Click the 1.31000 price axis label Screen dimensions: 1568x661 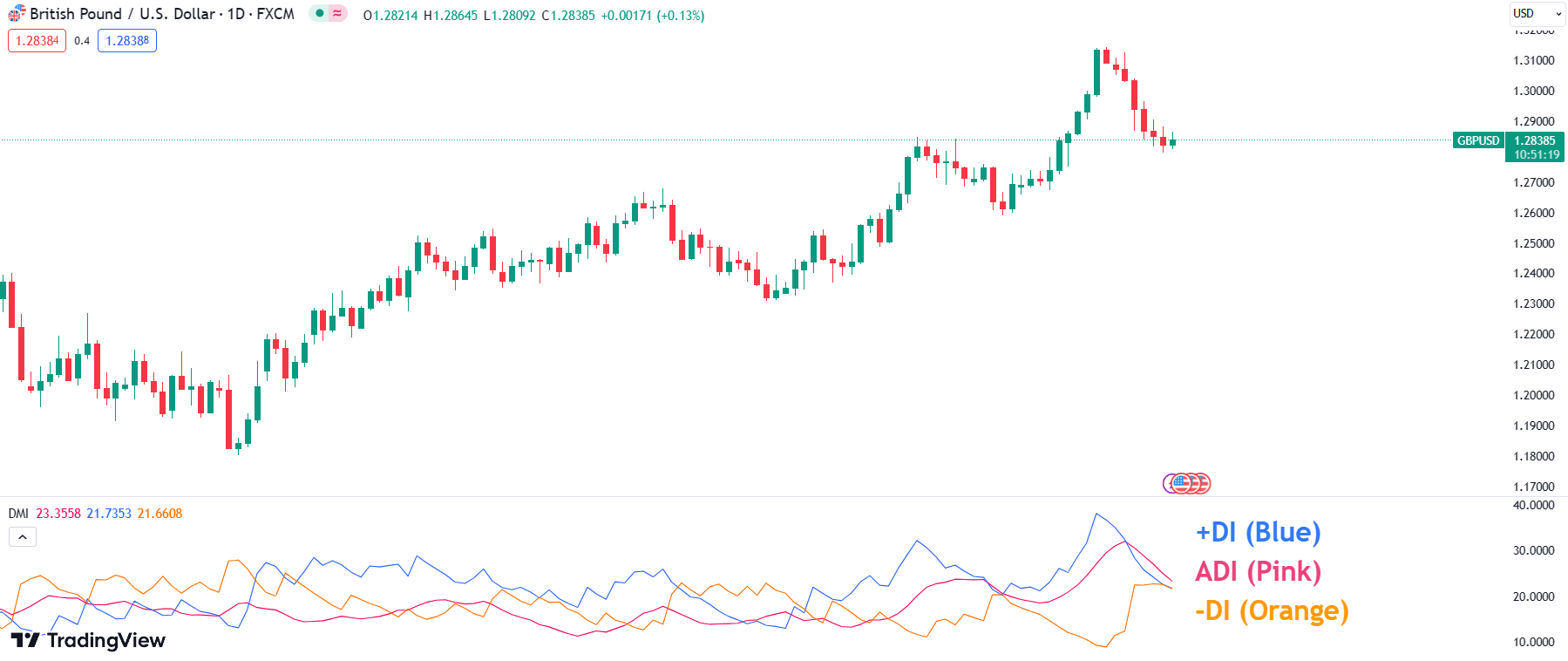click(x=1534, y=60)
